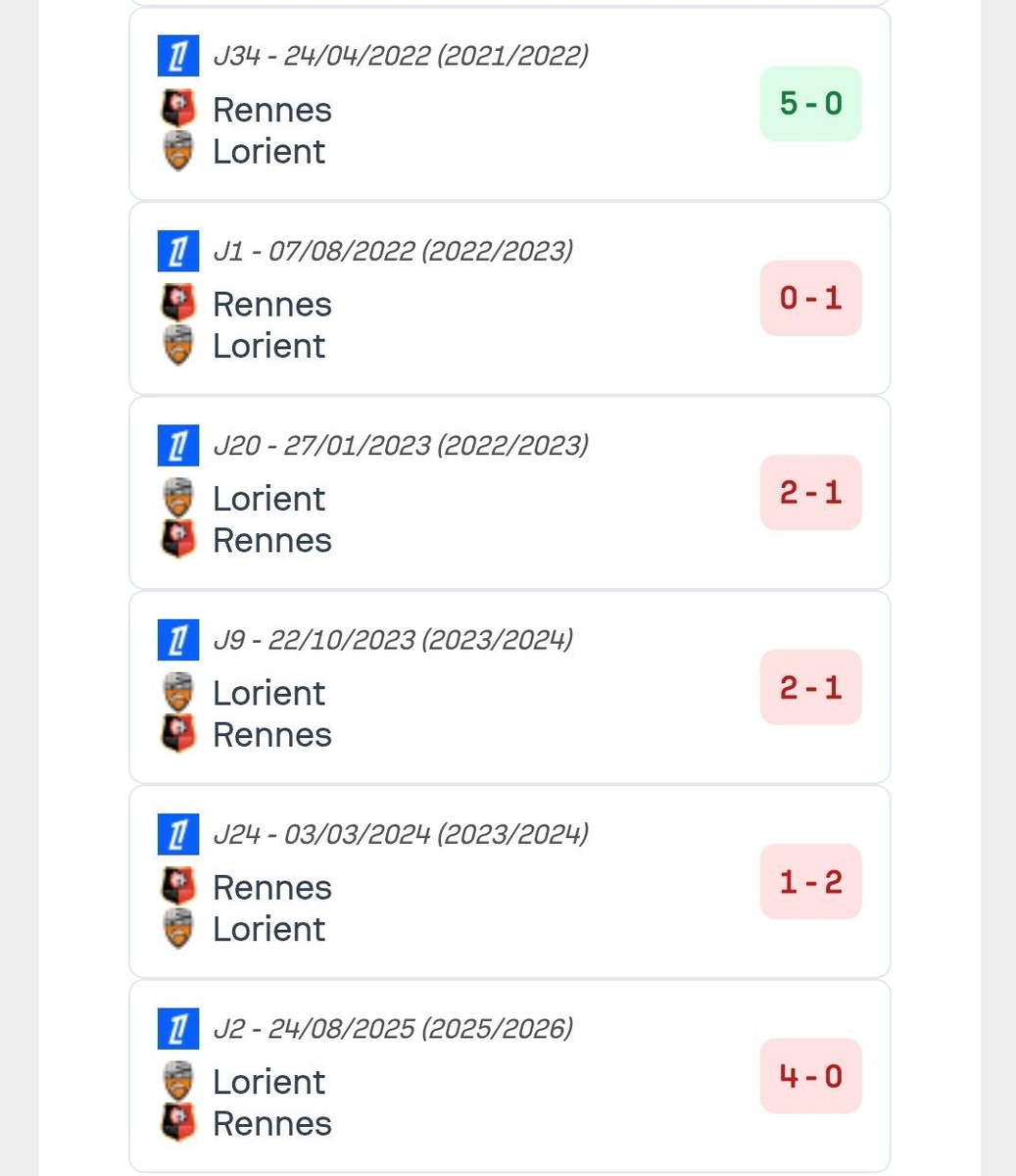Select the 1-2 score badge

[x=811, y=881]
